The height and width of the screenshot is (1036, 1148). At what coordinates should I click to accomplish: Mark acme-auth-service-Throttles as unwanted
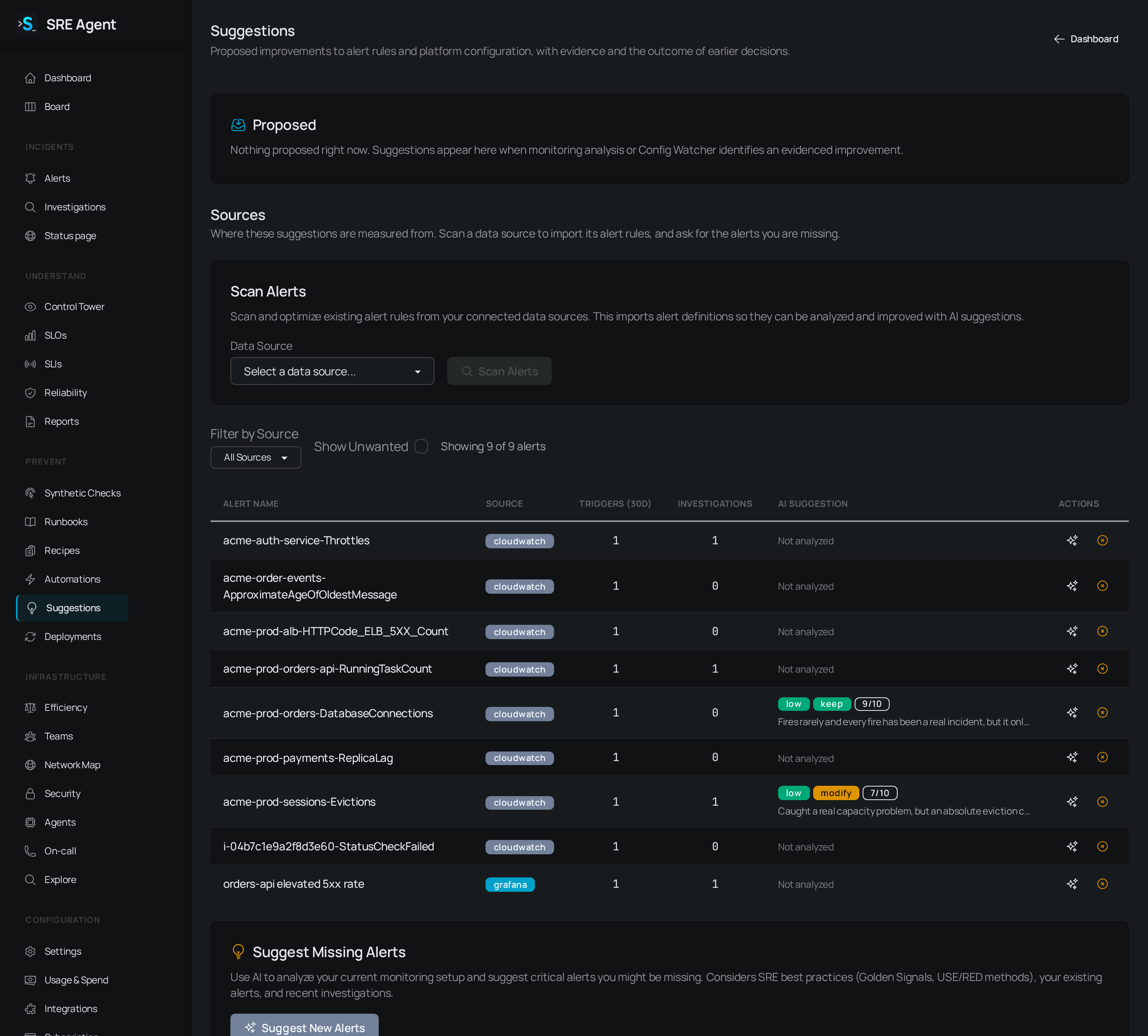click(x=1103, y=540)
